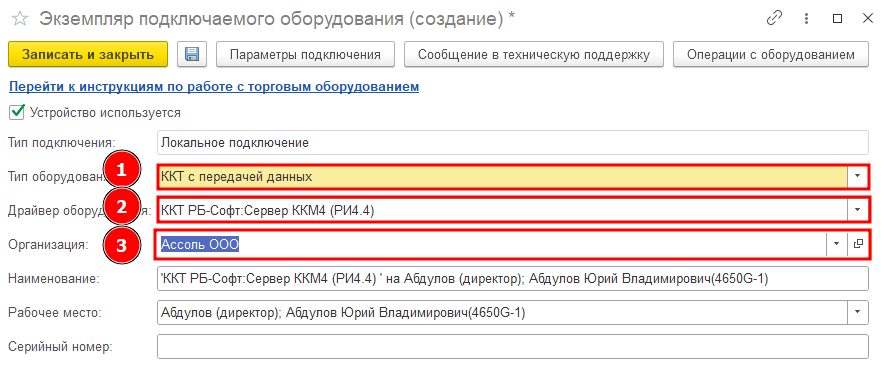Click Сообщение в техническую поддержку button

[534, 55]
